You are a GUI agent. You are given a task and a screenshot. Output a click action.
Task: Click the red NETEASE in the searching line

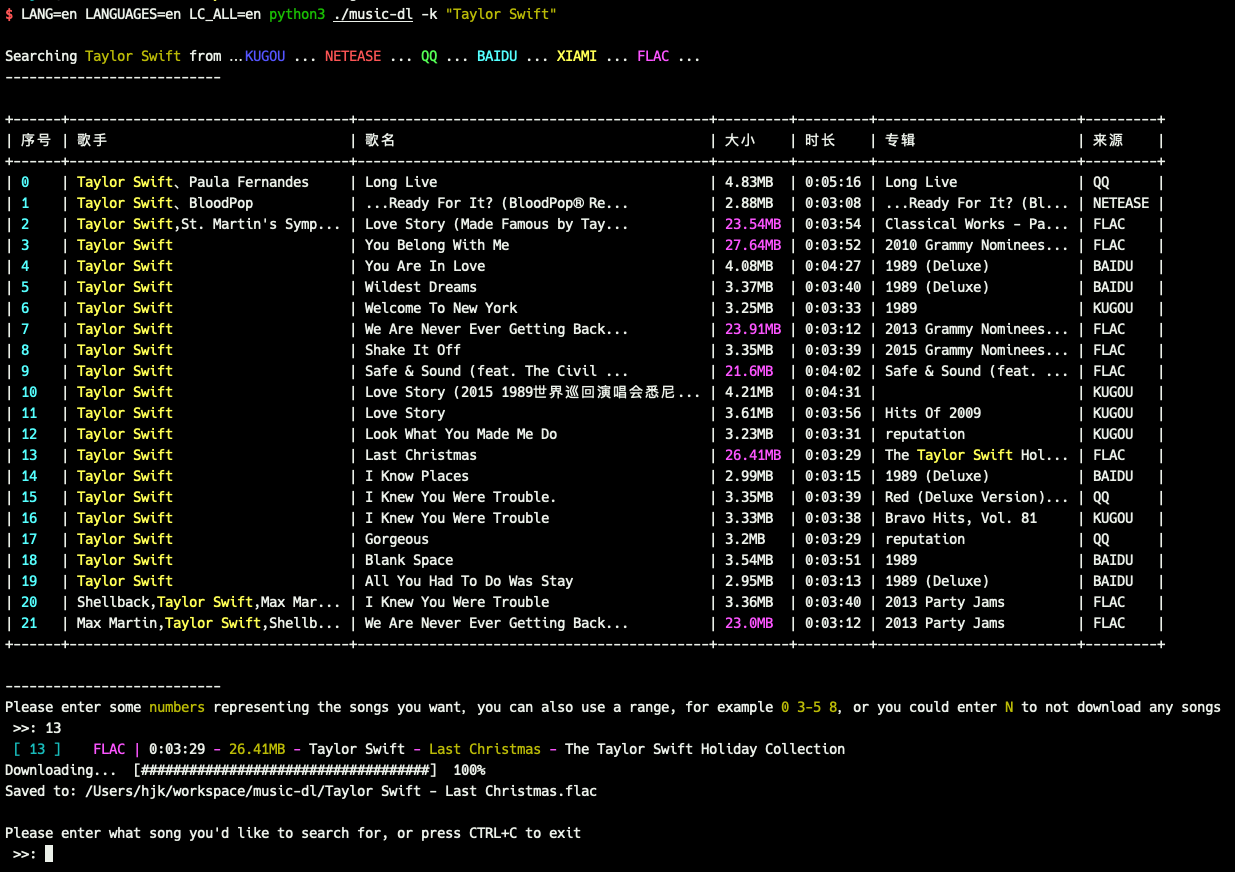click(353, 56)
